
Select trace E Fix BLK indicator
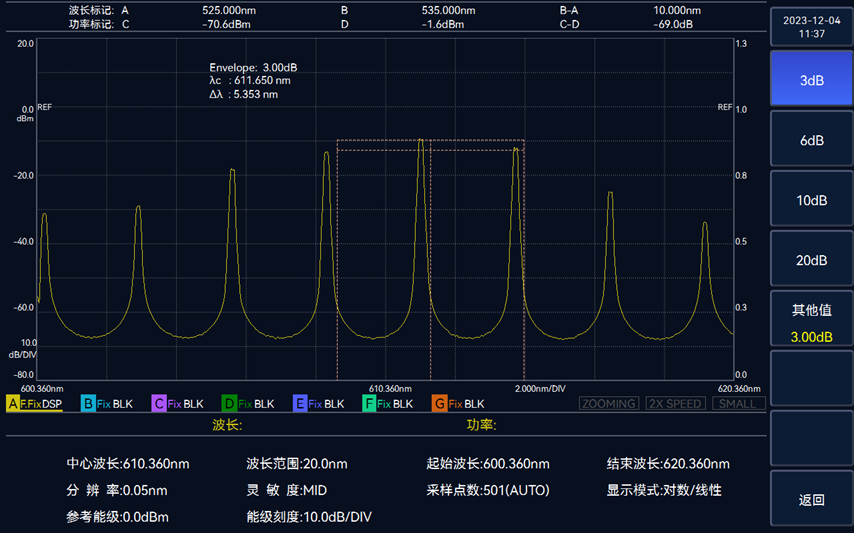tap(319, 404)
